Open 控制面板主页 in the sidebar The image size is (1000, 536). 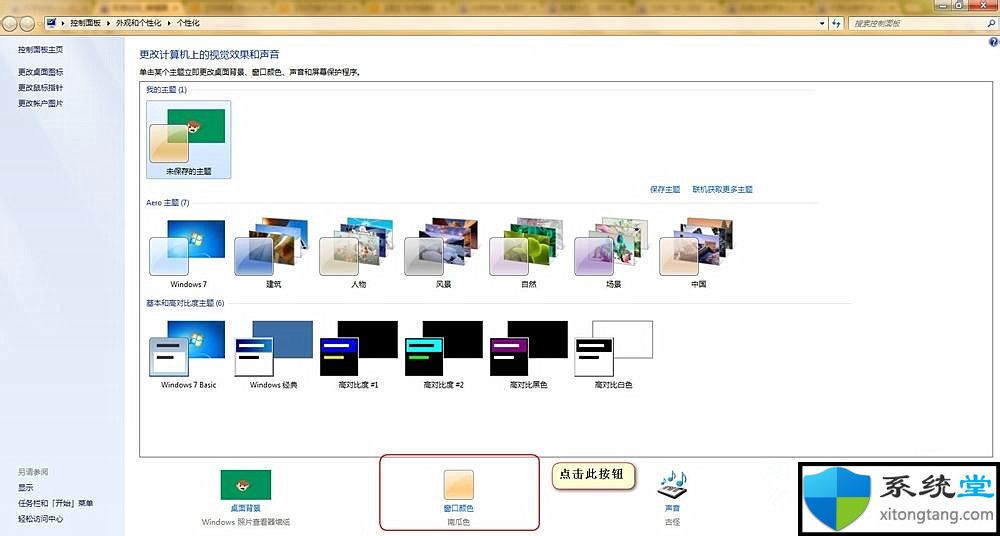point(40,49)
